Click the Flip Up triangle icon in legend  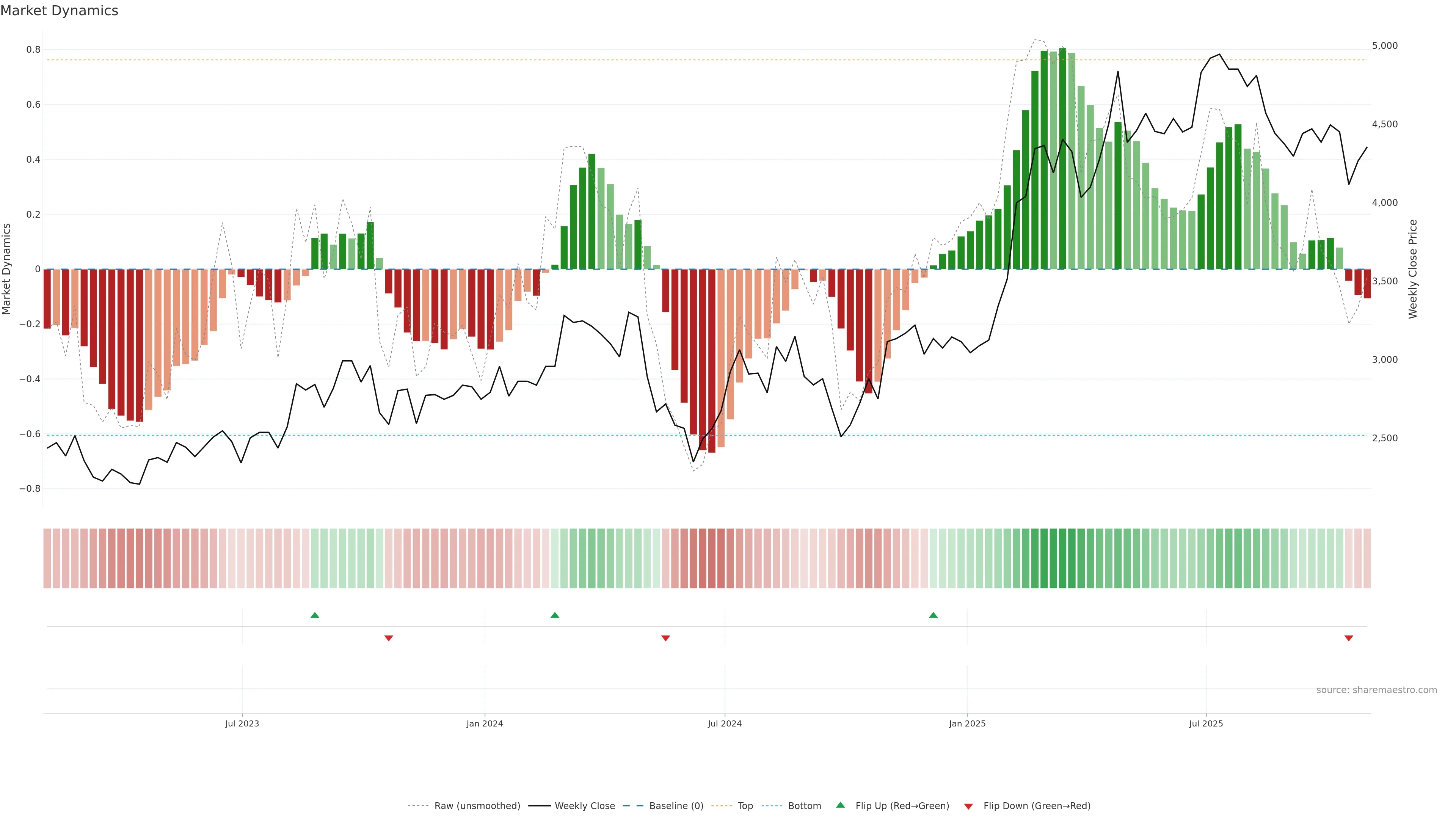pyautogui.click(x=841, y=805)
